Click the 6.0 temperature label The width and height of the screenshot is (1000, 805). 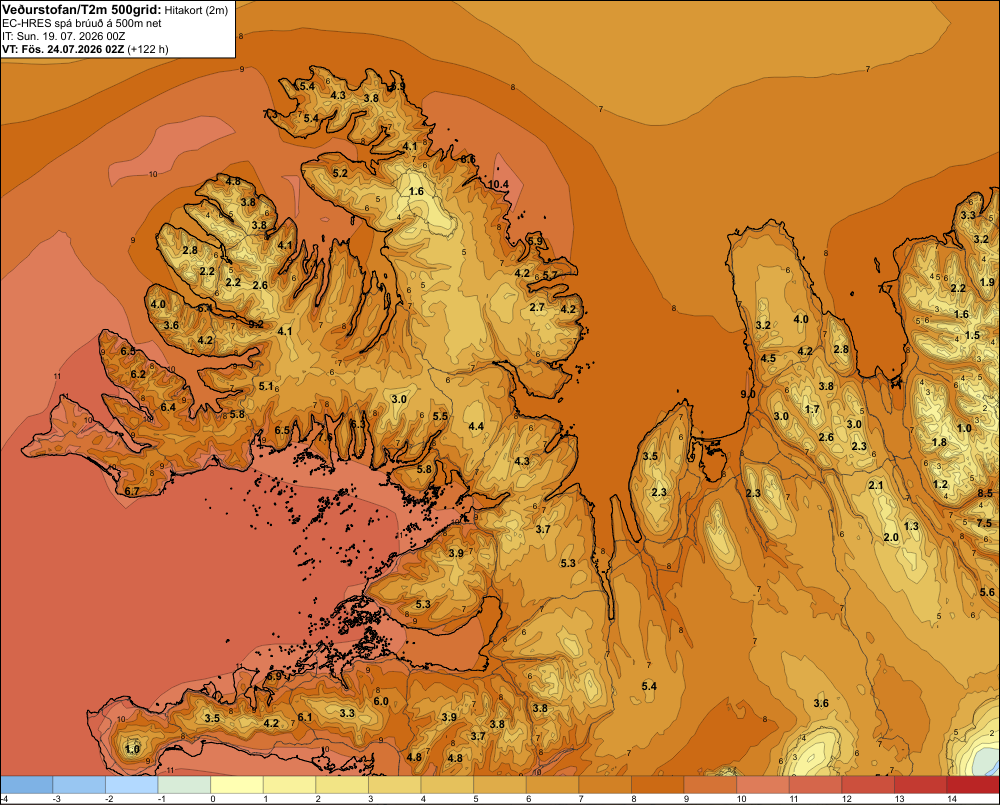pyautogui.click(x=381, y=701)
